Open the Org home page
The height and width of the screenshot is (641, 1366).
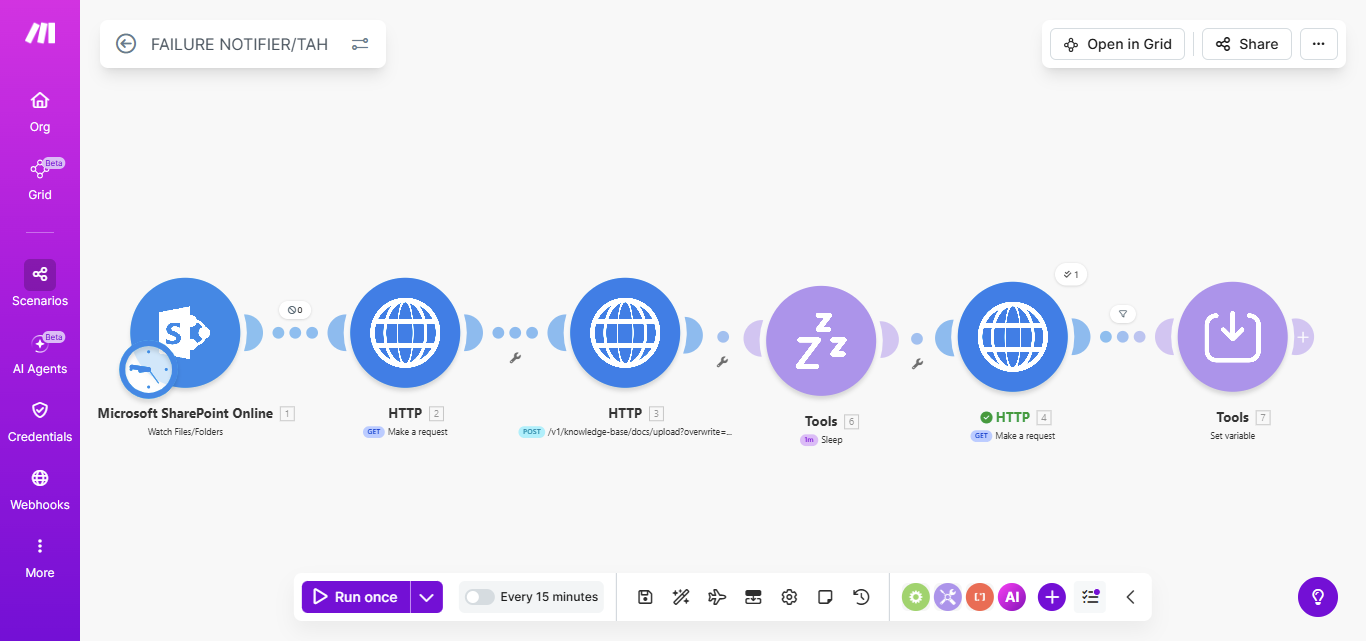coord(40,111)
